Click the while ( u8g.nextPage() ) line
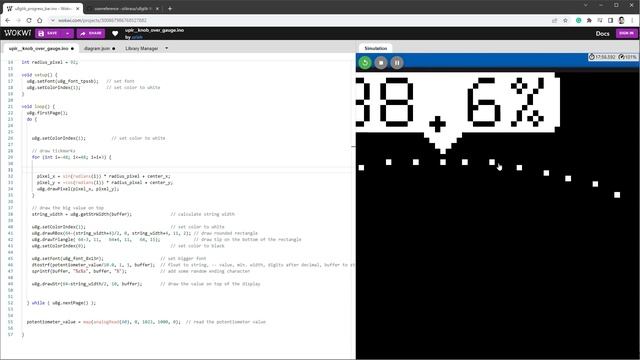640x360 pixels. [x=61, y=303]
